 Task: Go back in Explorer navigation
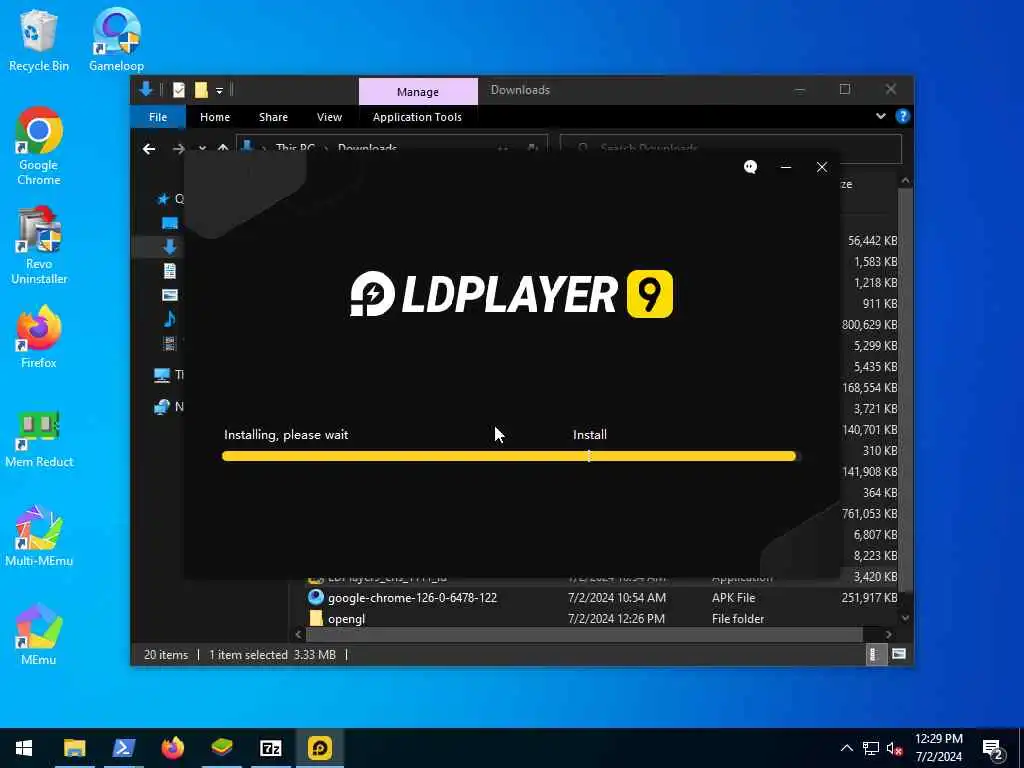point(149,149)
